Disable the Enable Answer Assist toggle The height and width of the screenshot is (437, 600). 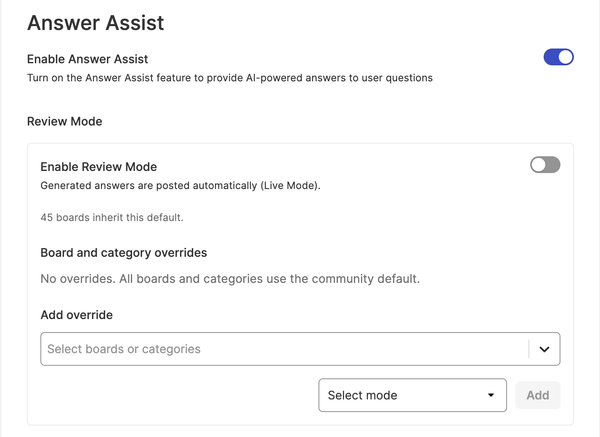tap(558, 57)
